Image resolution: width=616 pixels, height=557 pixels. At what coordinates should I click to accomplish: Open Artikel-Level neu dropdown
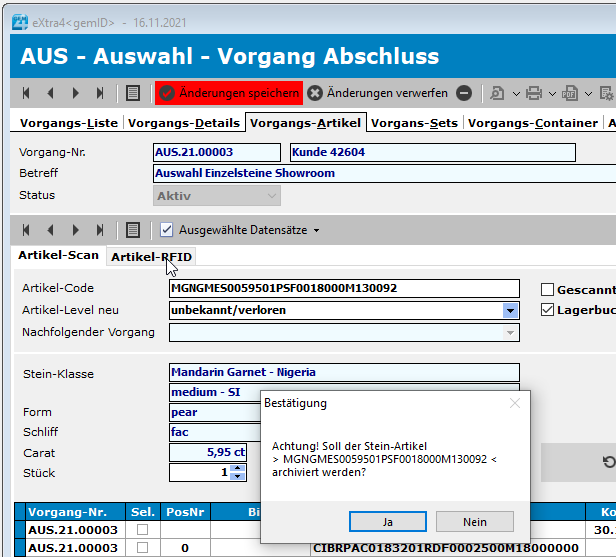510,311
